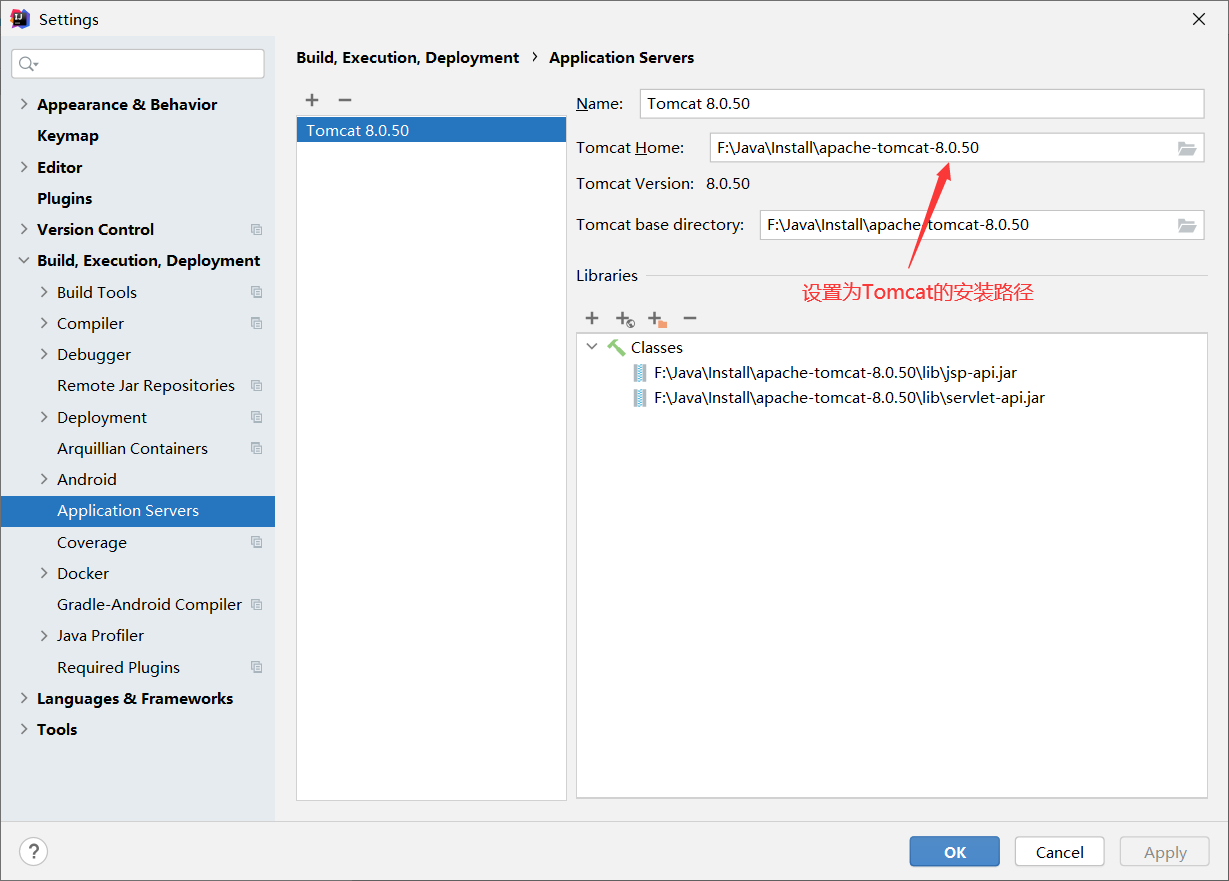Expand the Build Tools node

(44, 292)
